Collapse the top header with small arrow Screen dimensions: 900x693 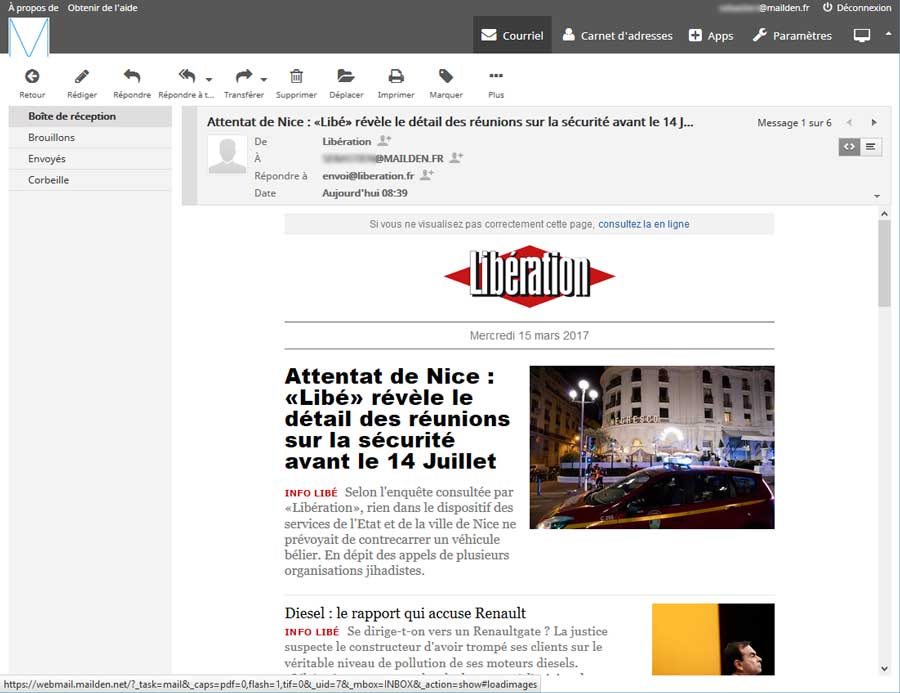click(889, 34)
